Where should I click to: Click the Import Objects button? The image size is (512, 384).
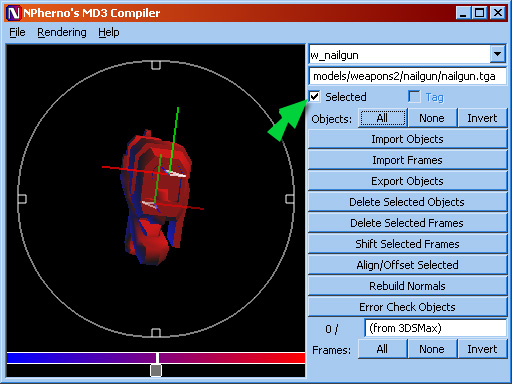pos(407,139)
